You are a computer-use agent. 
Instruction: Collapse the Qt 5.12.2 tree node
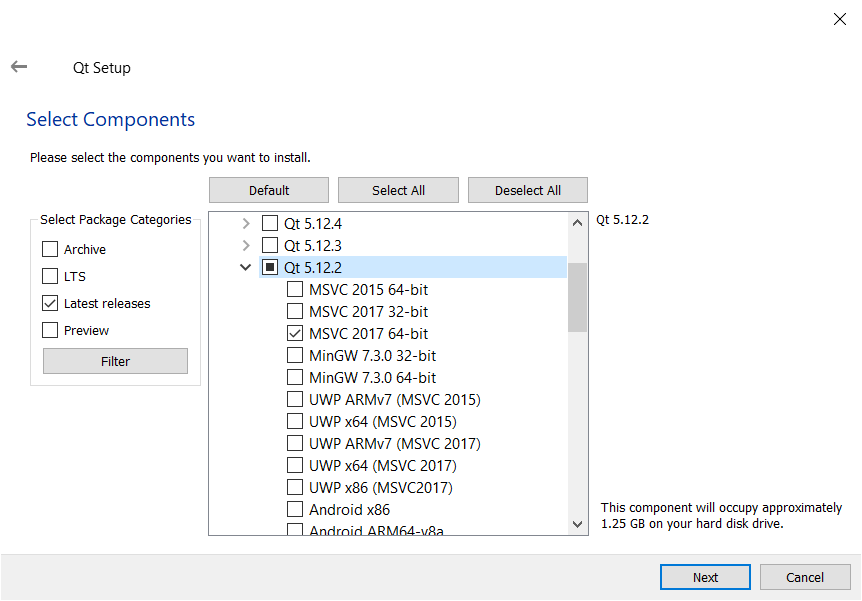click(246, 267)
